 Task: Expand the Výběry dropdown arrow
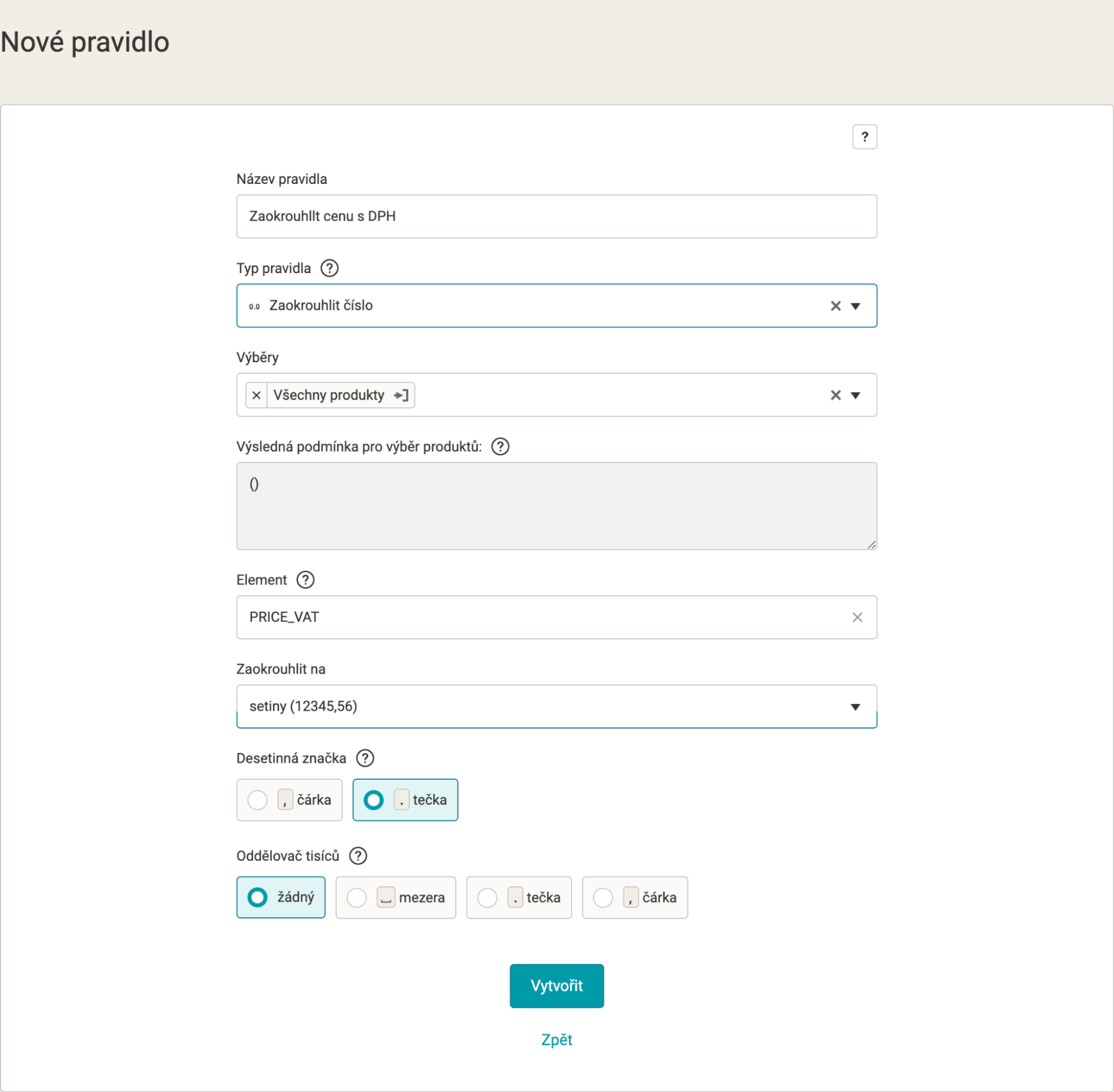[855, 395]
